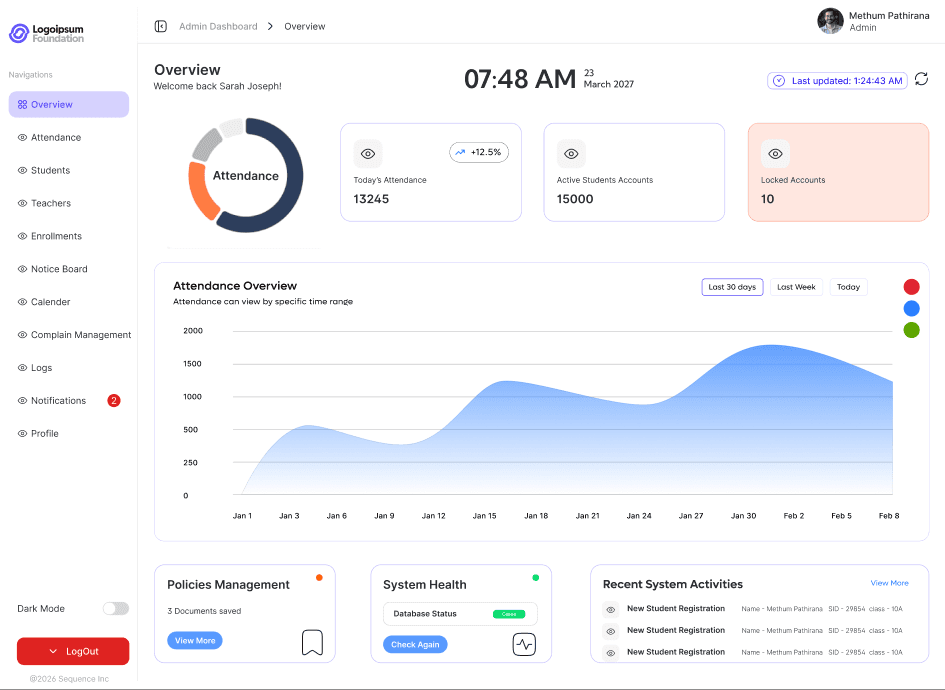Image resolution: width=945 pixels, height=690 pixels.
Task: Click the eye icon next to Calender
Action: coord(22,302)
